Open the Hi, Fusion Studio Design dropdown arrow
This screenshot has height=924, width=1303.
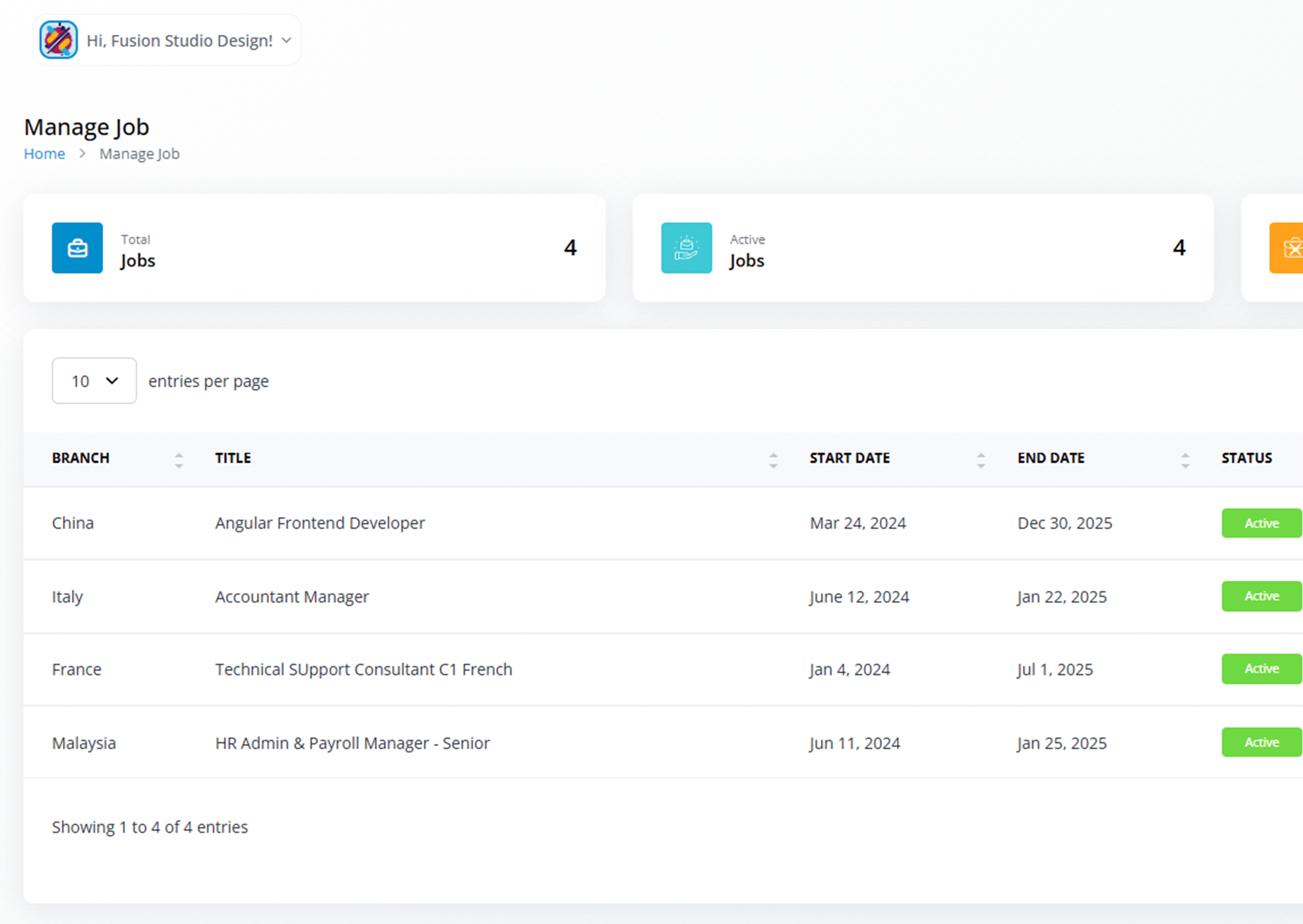[x=287, y=40]
